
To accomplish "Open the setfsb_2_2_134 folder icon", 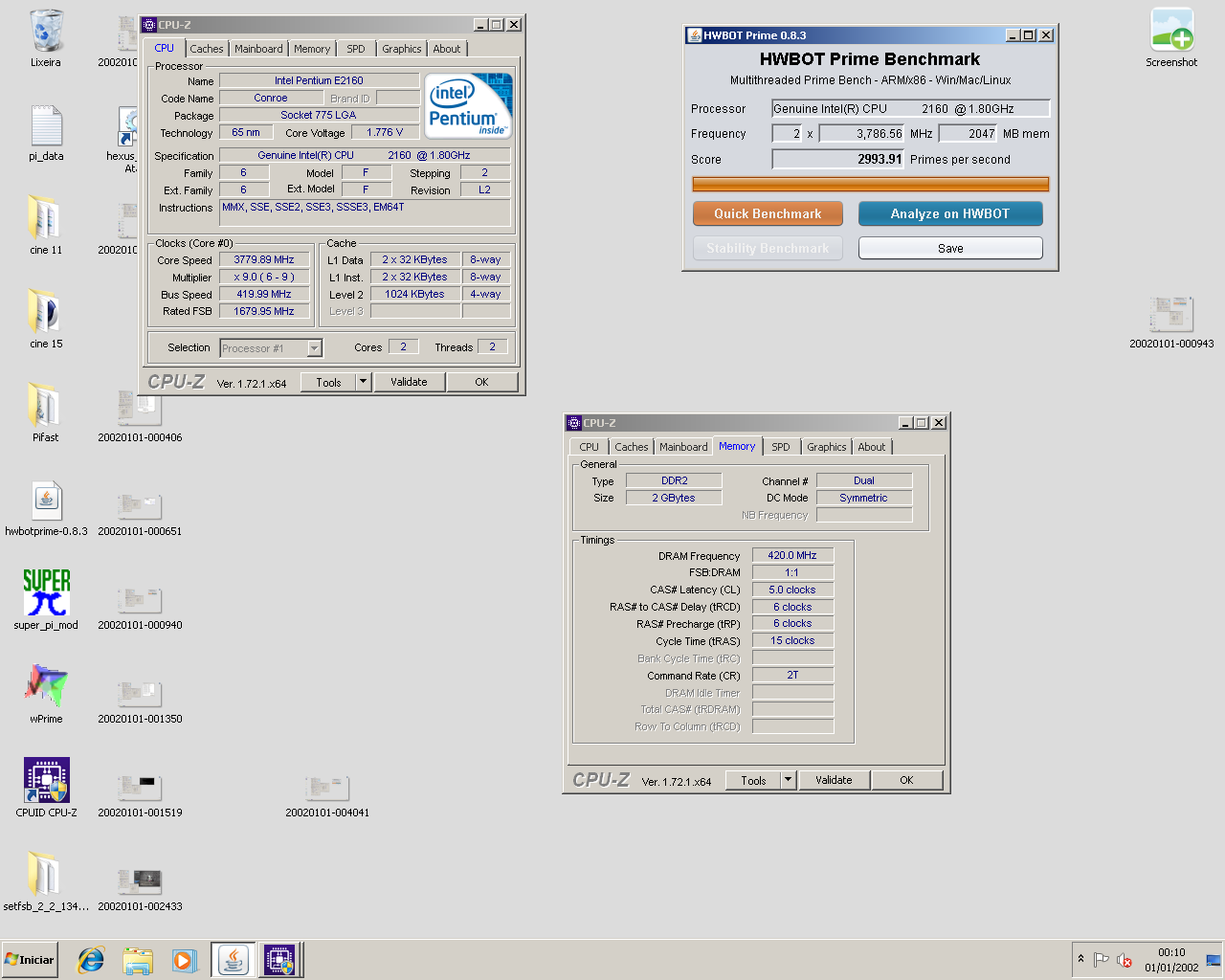I will pyautogui.click(x=46, y=882).
